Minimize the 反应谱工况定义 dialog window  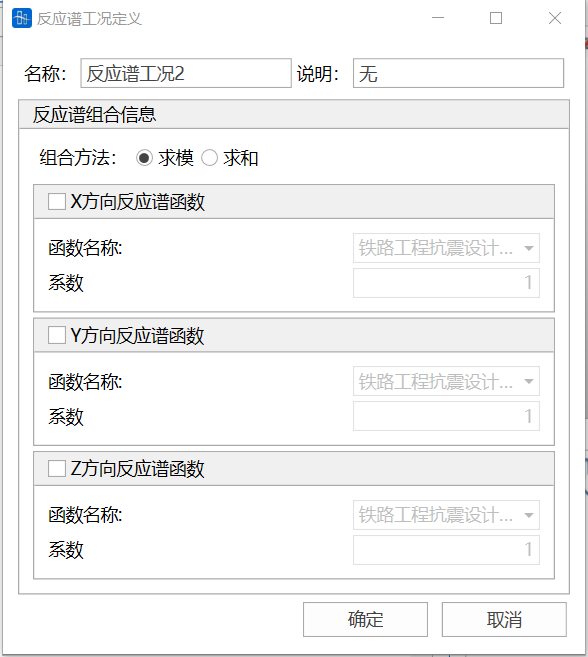[x=438, y=18]
